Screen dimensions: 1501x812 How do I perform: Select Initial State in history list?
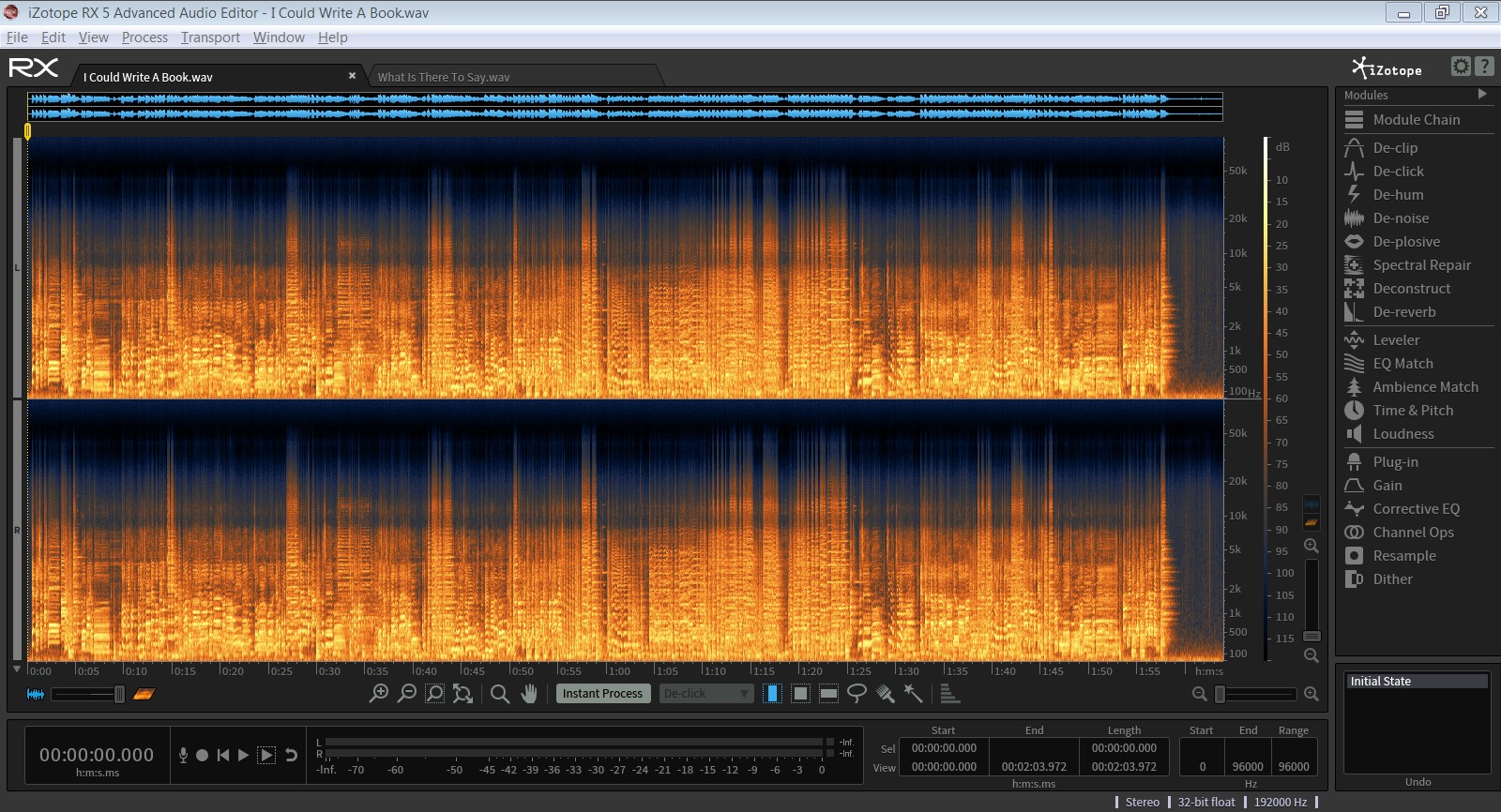(1417, 682)
